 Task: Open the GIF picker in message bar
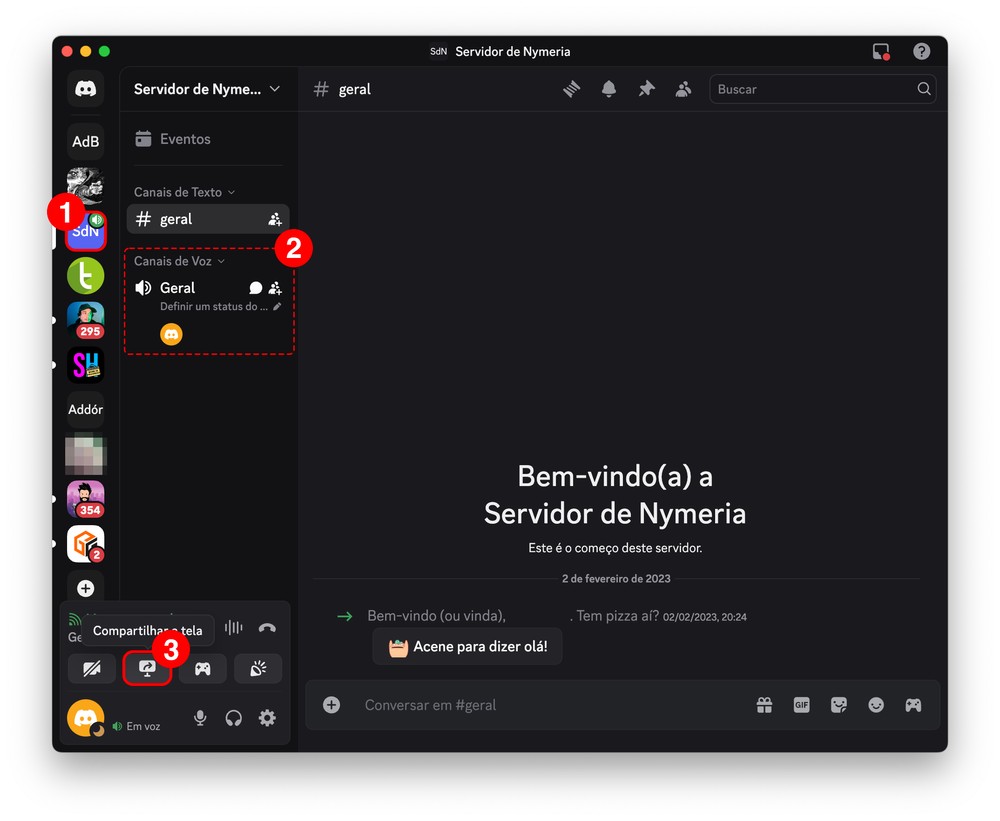click(801, 705)
